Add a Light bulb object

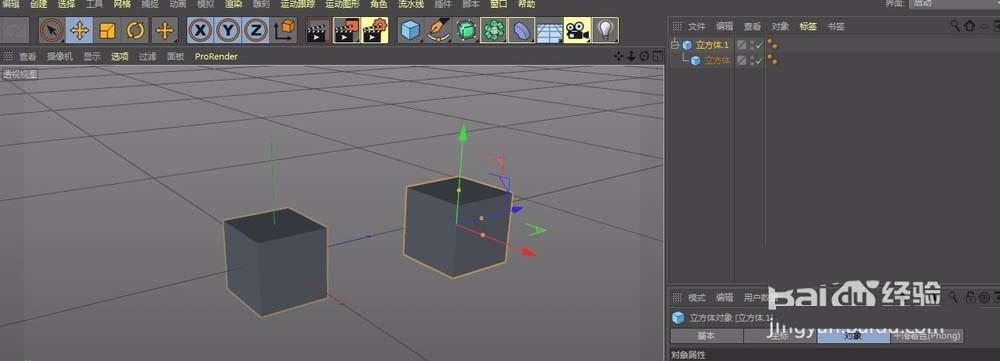point(605,31)
